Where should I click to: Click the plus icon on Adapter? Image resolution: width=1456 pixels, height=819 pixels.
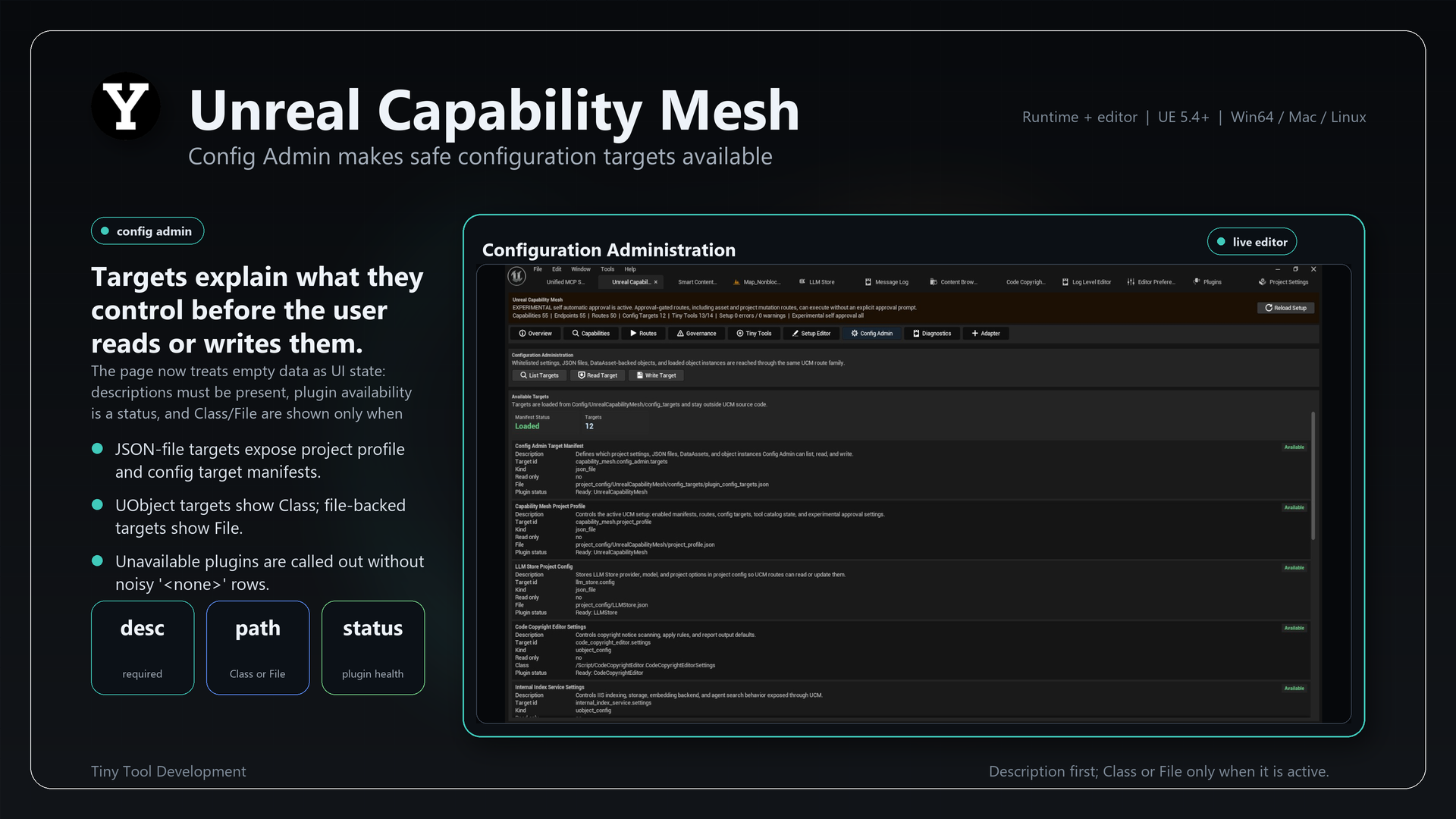pyautogui.click(x=975, y=334)
